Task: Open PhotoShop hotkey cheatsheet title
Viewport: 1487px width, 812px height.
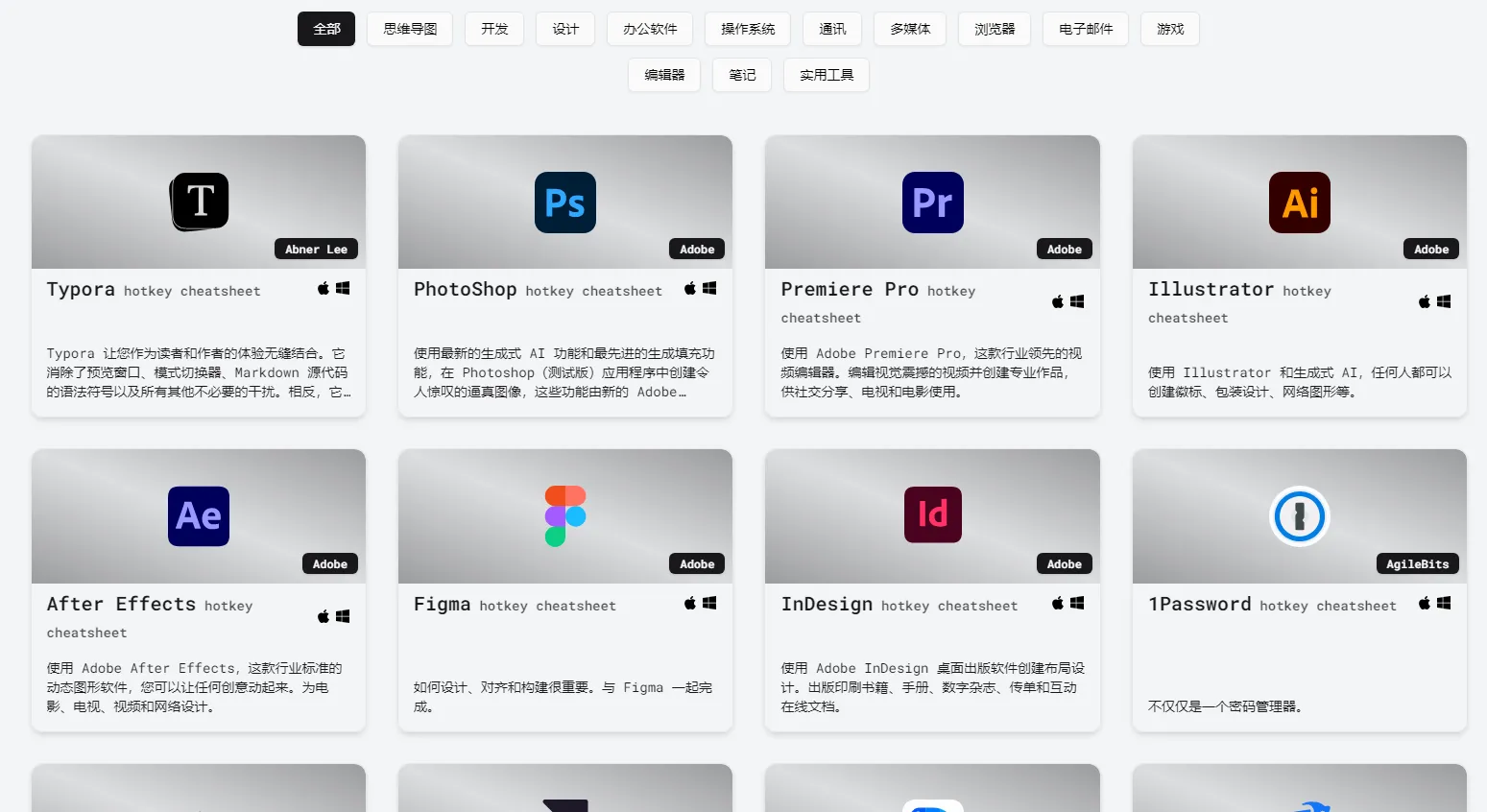Action: (x=538, y=290)
